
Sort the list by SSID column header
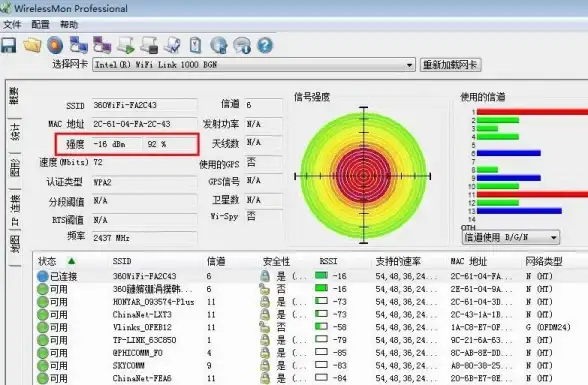(122, 261)
